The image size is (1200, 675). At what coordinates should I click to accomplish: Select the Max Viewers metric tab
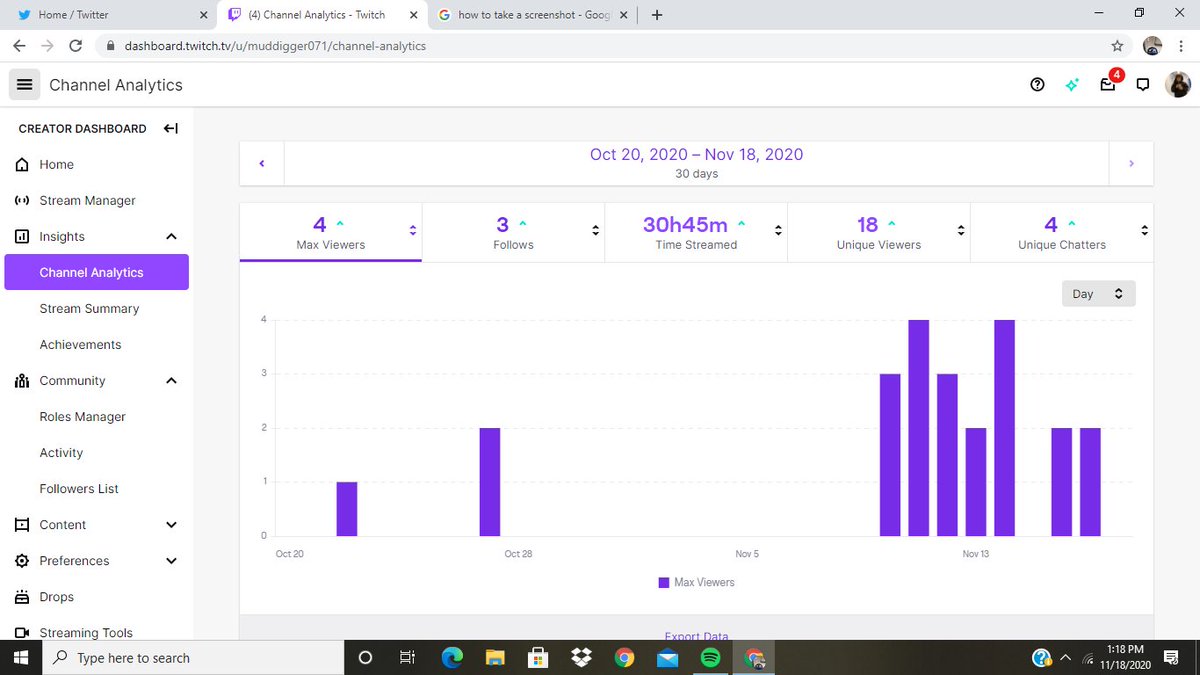331,232
